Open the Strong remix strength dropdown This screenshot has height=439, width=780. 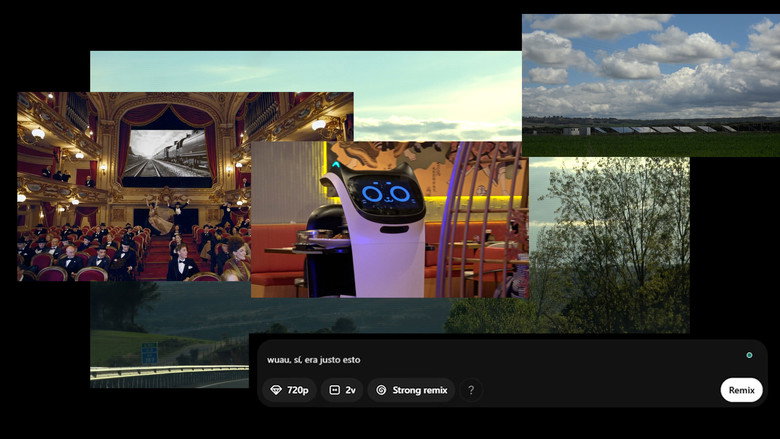coord(411,390)
